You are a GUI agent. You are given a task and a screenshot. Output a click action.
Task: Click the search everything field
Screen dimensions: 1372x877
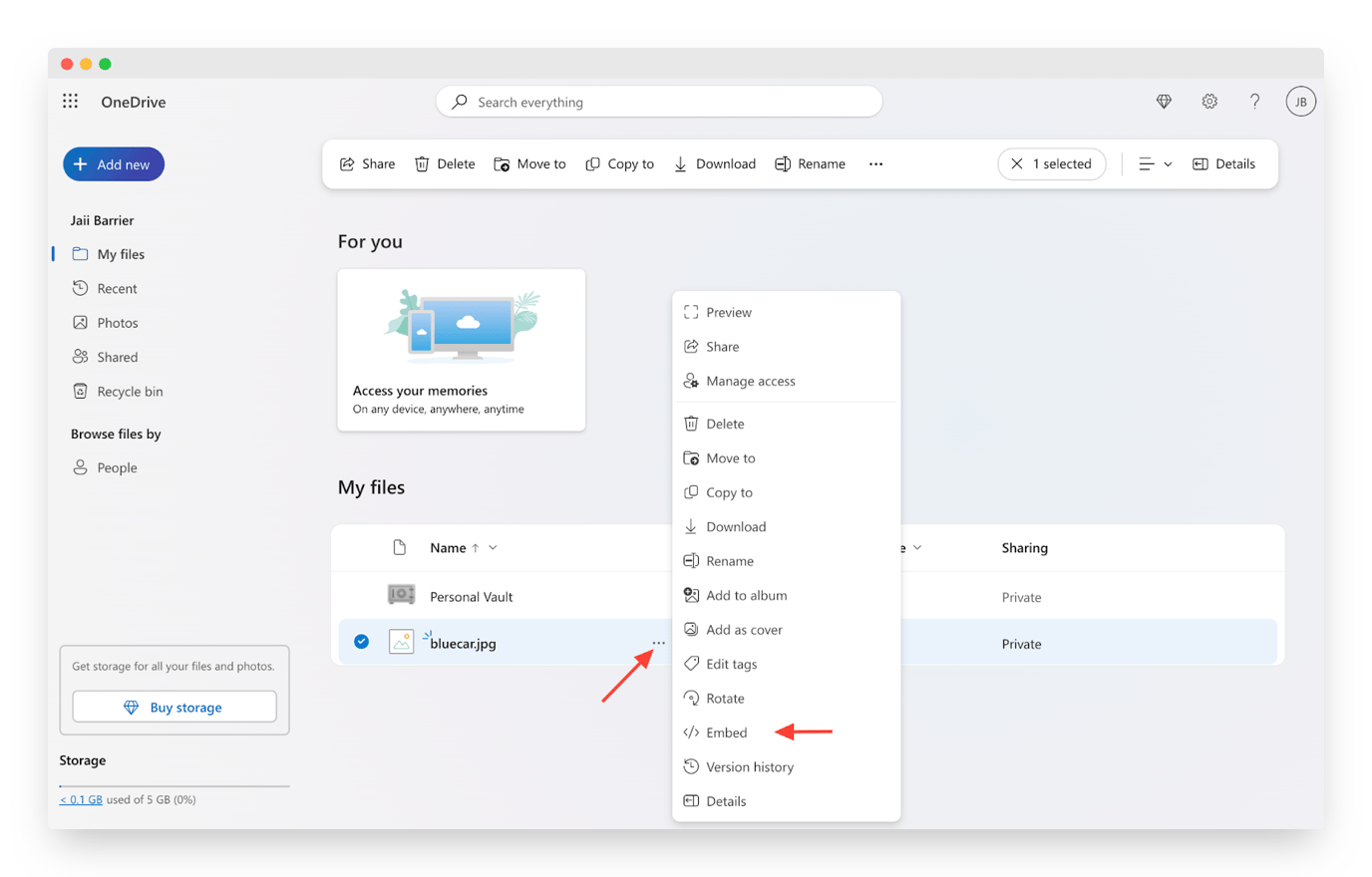tap(658, 101)
